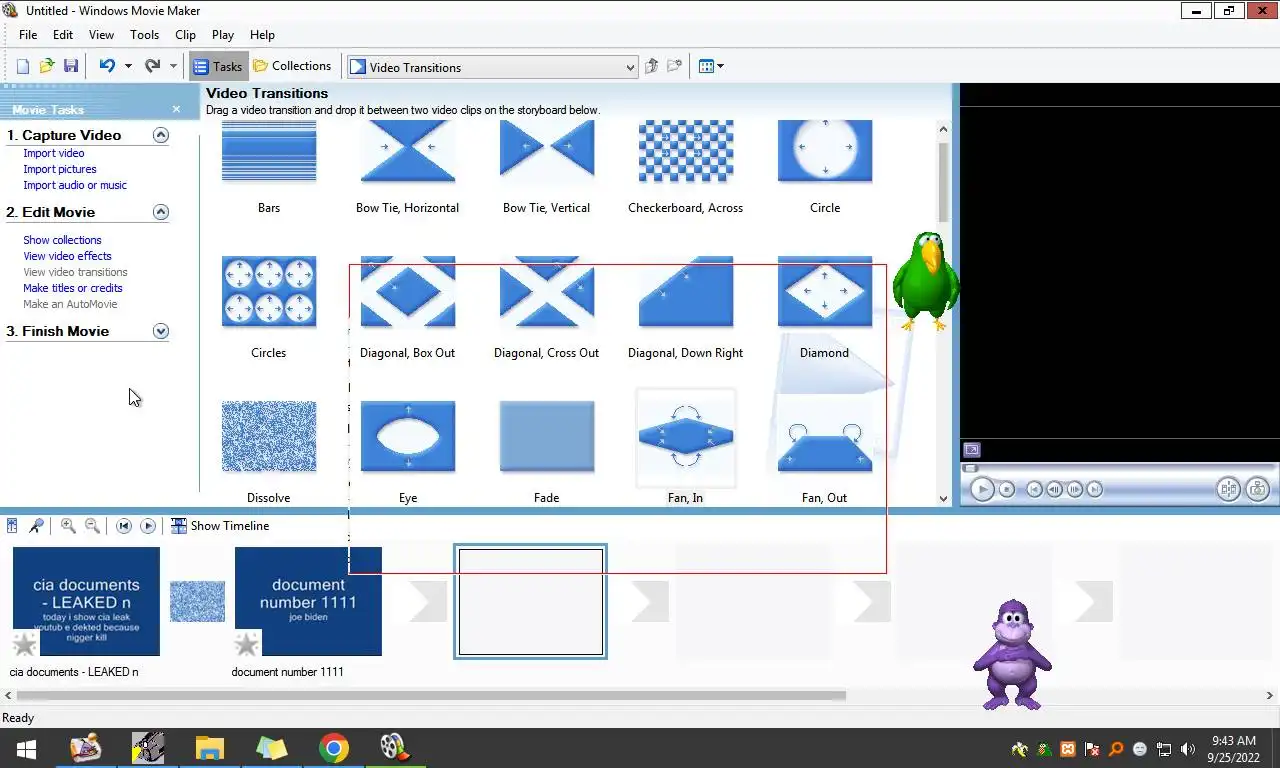Image resolution: width=1280 pixels, height=768 pixels.
Task: Create a new project with the blank-page icon
Action: pos(23,66)
